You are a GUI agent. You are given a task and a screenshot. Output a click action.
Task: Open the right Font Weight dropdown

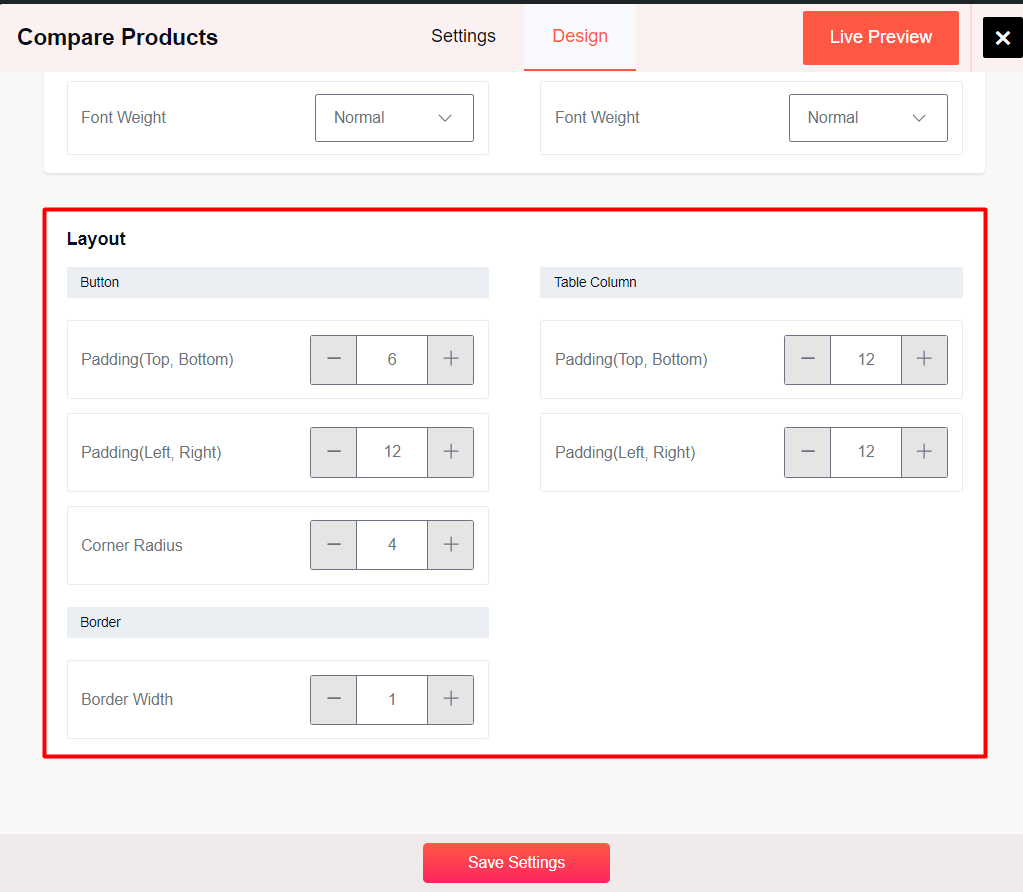pos(868,117)
